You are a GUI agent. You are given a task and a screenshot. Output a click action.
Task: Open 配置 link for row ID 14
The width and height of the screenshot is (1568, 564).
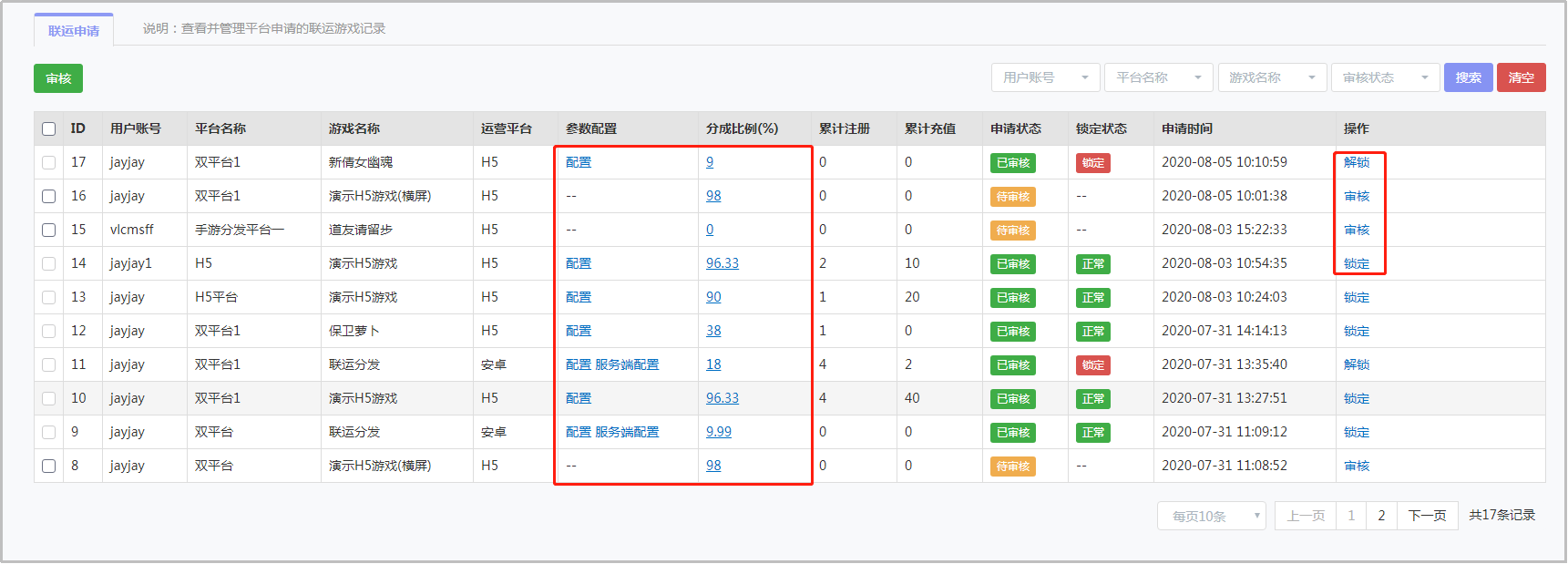[x=579, y=263]
